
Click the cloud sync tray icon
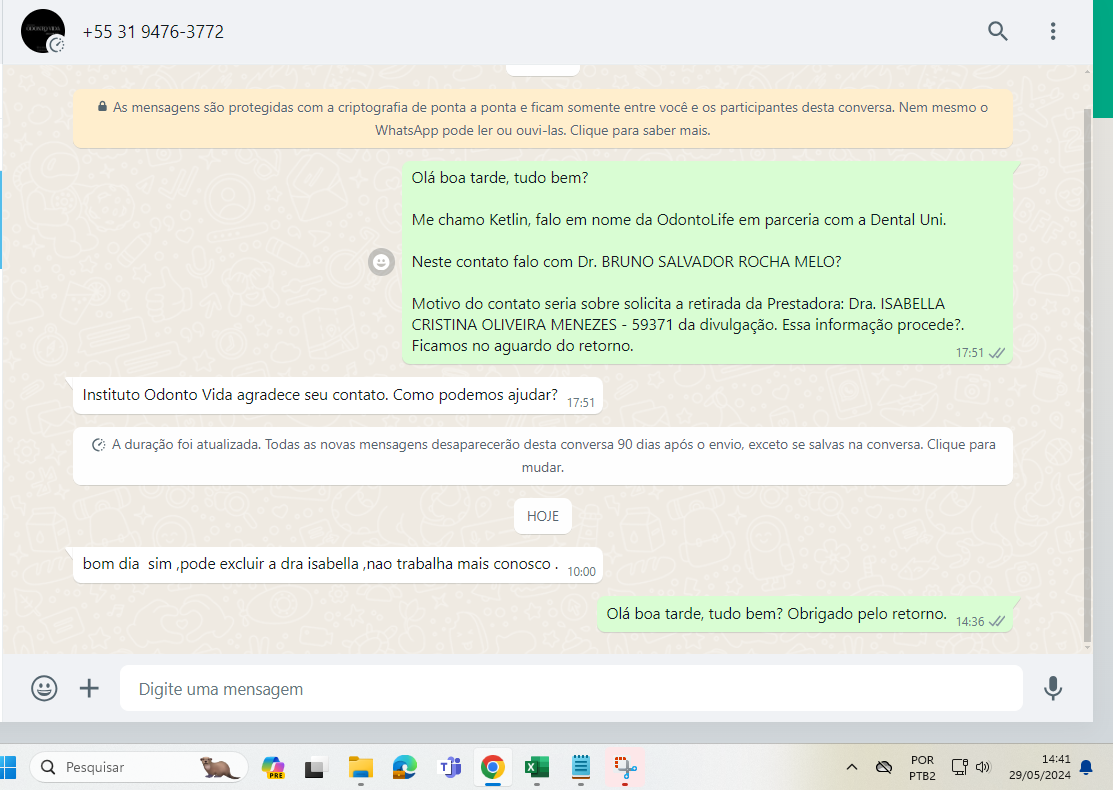coord(884,767)
